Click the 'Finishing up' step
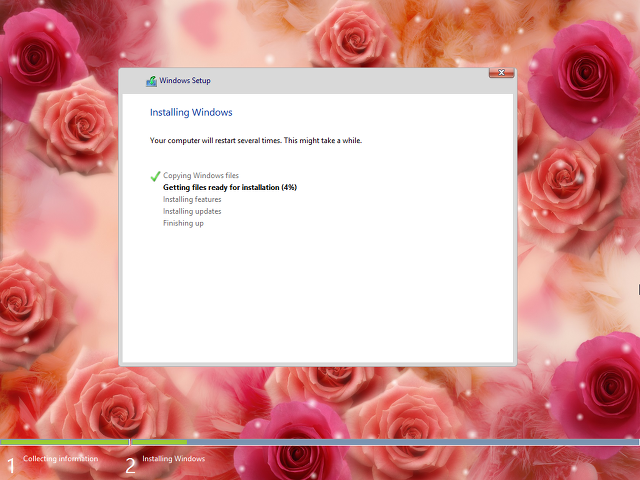Image resolution: width=640 pixels, height=480 pixels. (x=183, y=223)
